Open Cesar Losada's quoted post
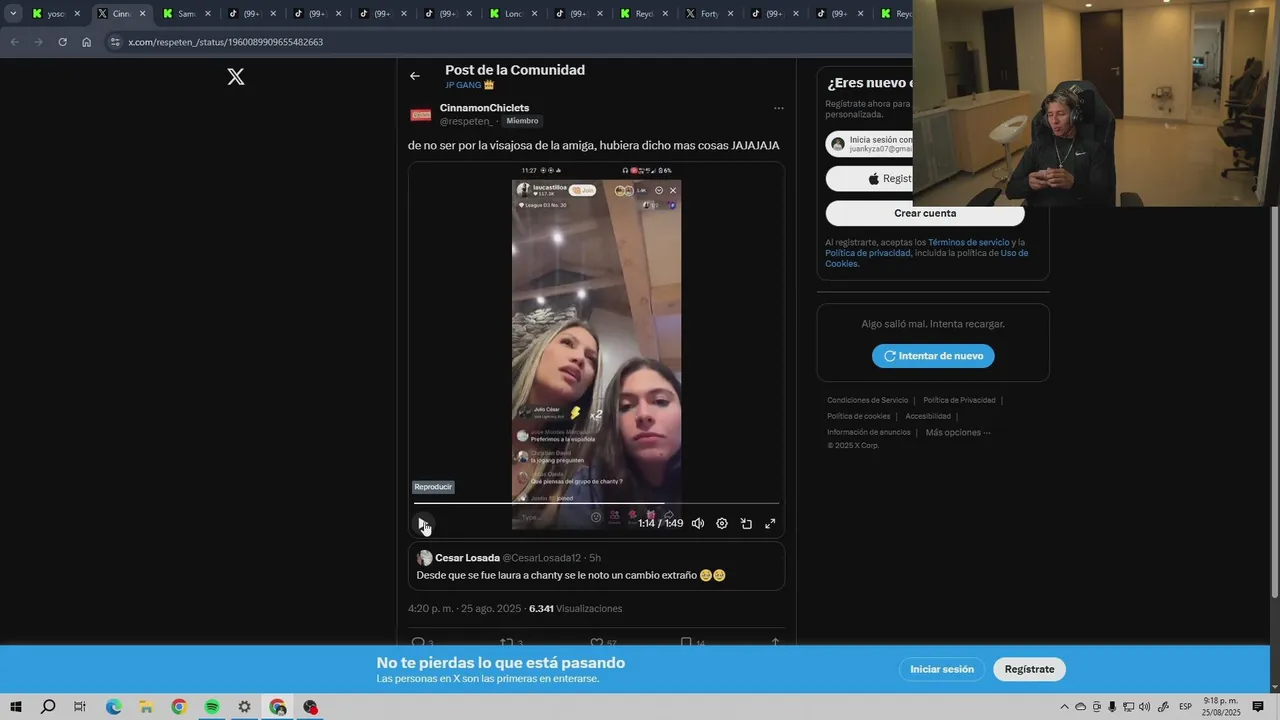This screenshot has width=1280, height=720. coord(596,566)
